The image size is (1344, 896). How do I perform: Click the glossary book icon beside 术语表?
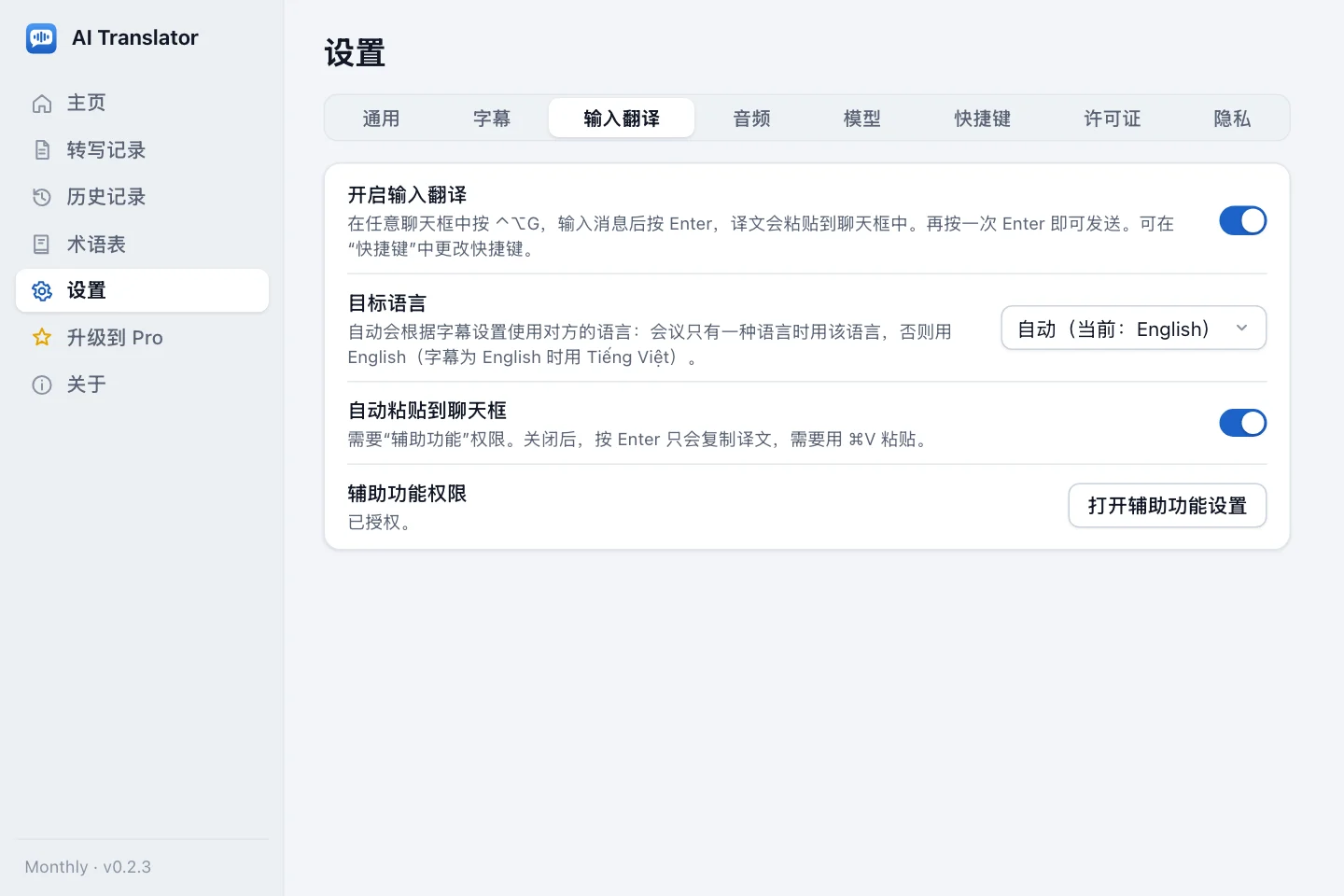42,245
